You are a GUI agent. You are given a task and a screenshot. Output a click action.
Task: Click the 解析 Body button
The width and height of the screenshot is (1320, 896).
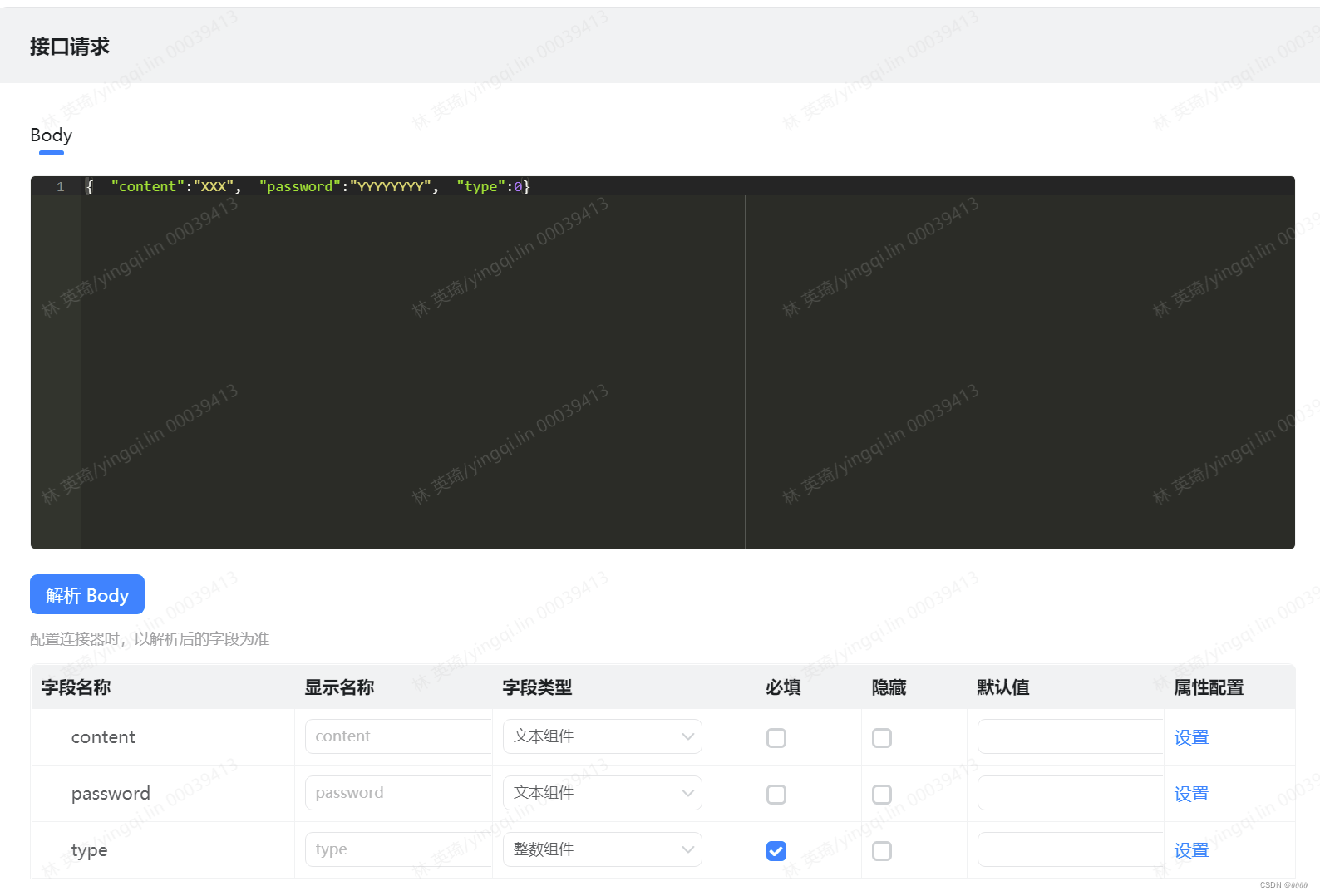click(87, 594)
